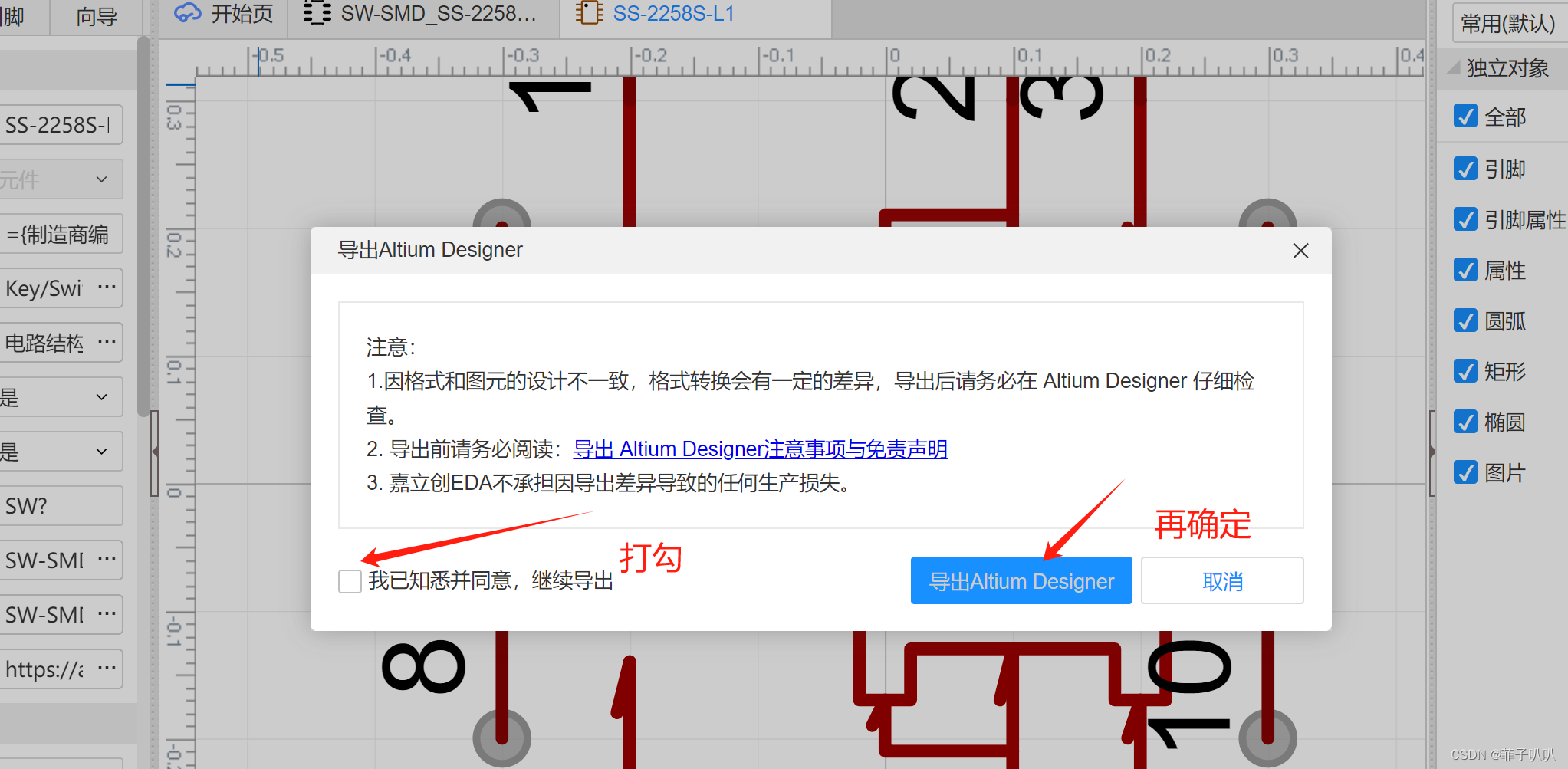Collapse right panel with the splitter arrow
This screenshot has height=769, width=1568.
(1432, 452)
